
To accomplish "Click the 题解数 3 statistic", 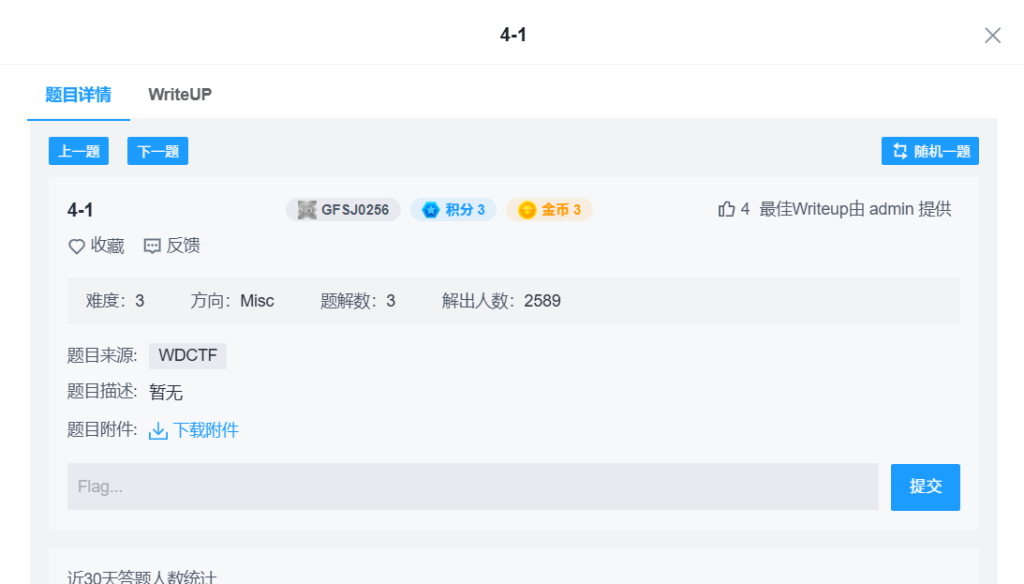I will pyautogui.click(x=358, y=301).
